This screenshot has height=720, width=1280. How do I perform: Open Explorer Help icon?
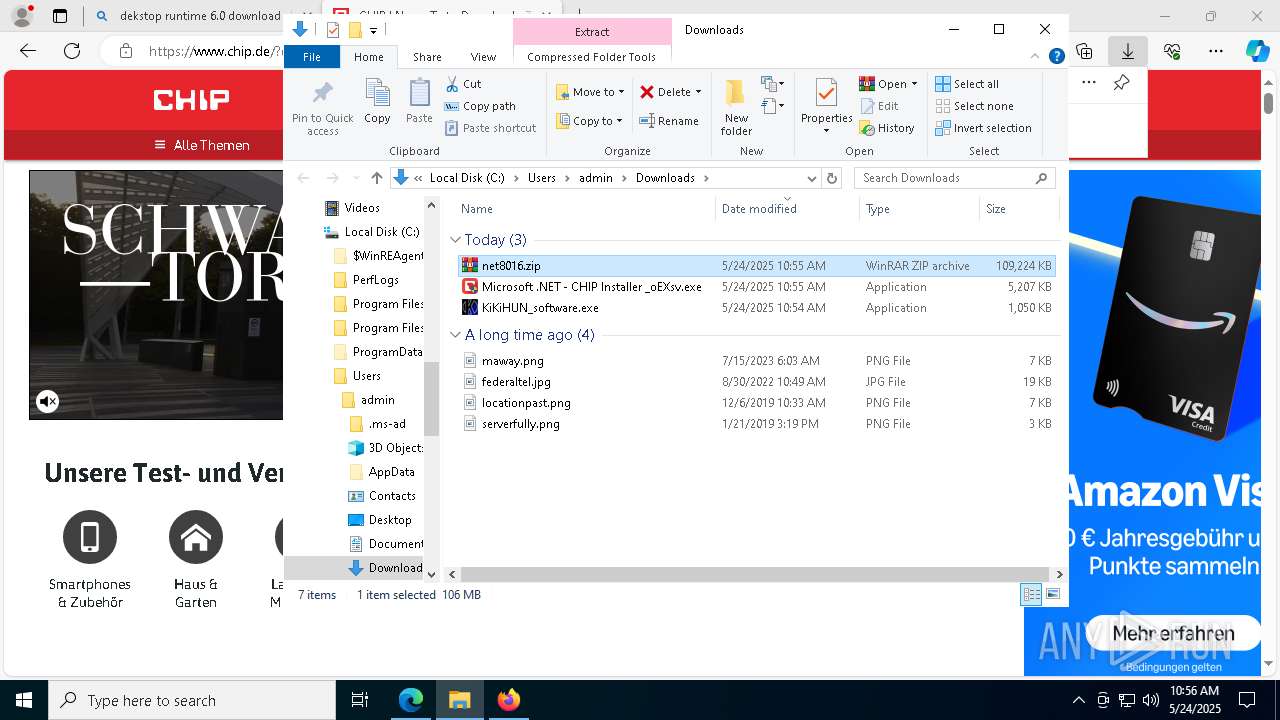1056,57
